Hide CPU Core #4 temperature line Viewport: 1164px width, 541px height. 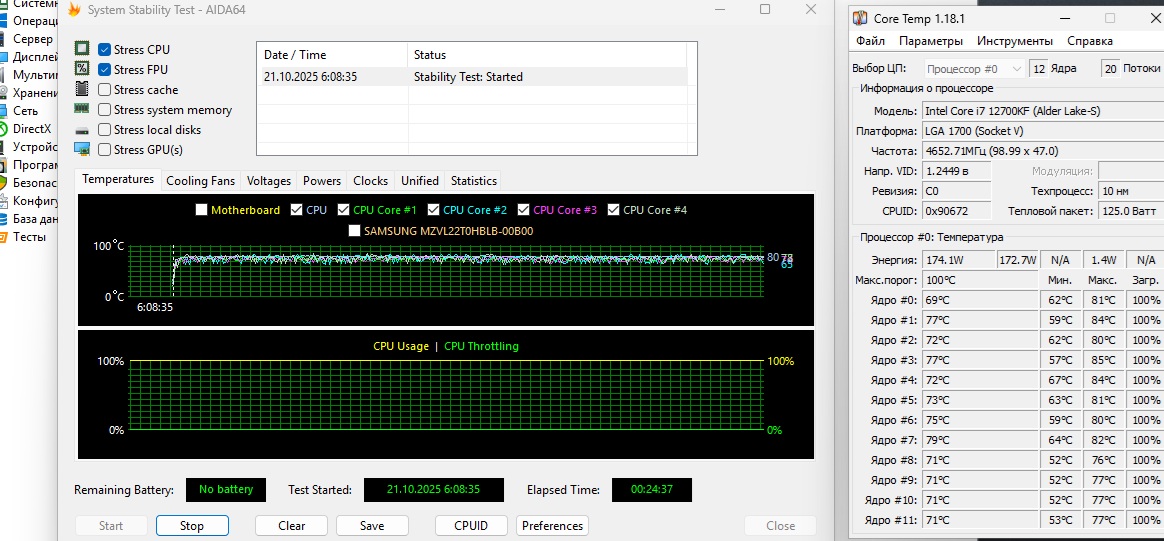coord(613,210)
